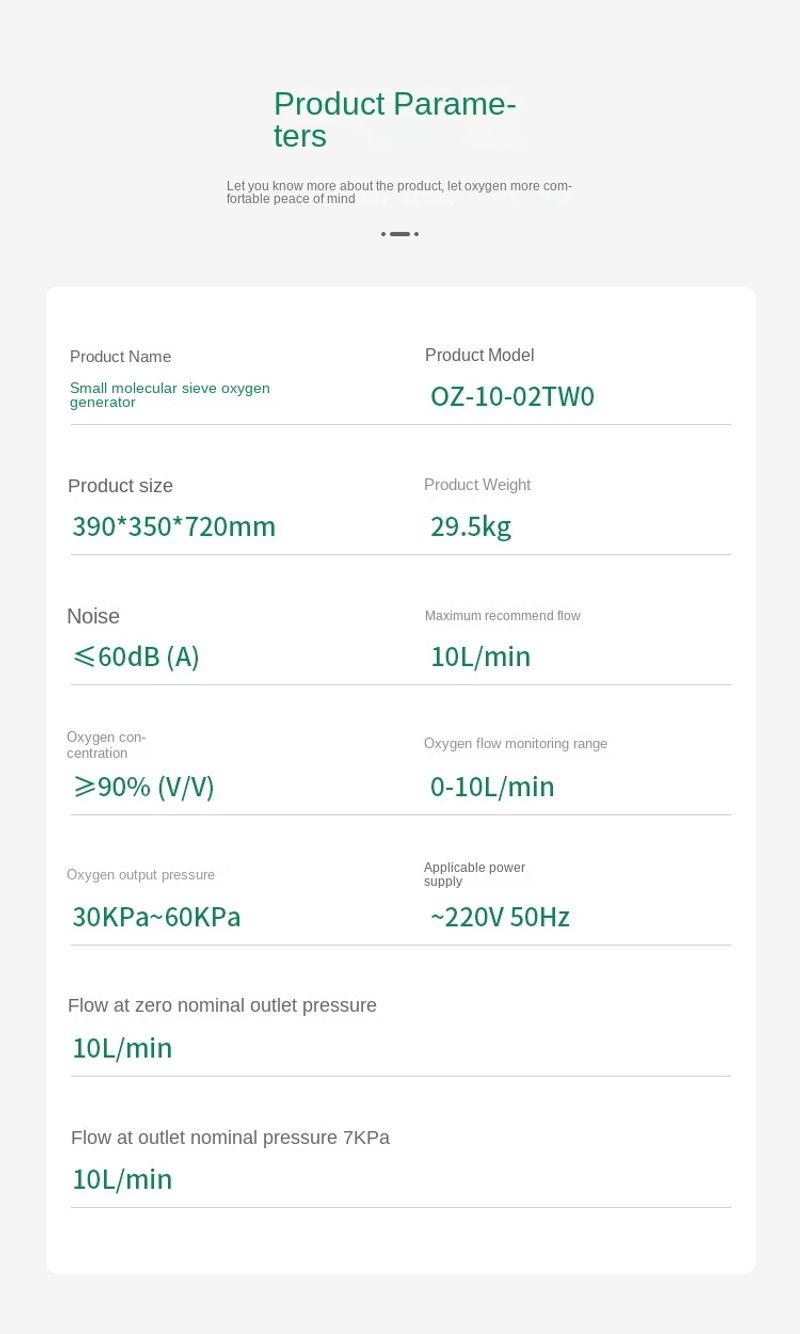
Task: Click the small molecular sieve oxygen generator text
Action: pyautogui.click(x=169, y=395)
